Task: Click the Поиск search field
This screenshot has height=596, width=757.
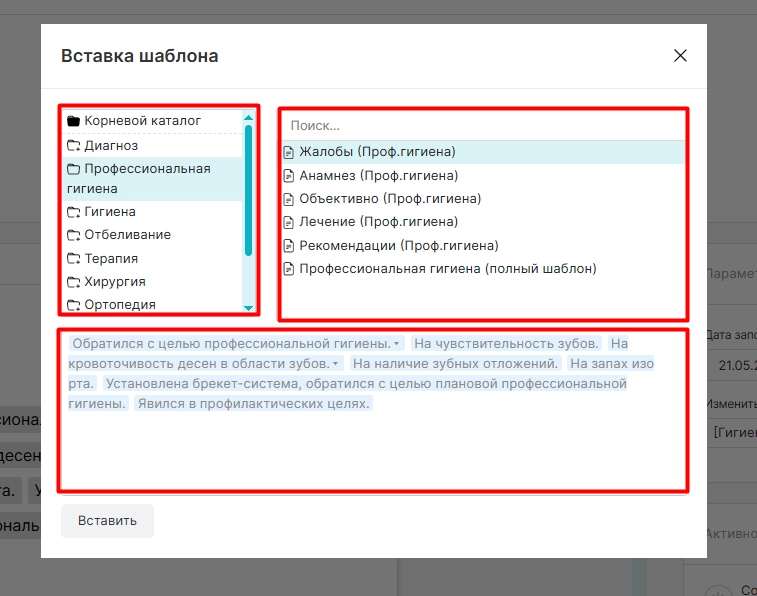Action: pos(483,126)
